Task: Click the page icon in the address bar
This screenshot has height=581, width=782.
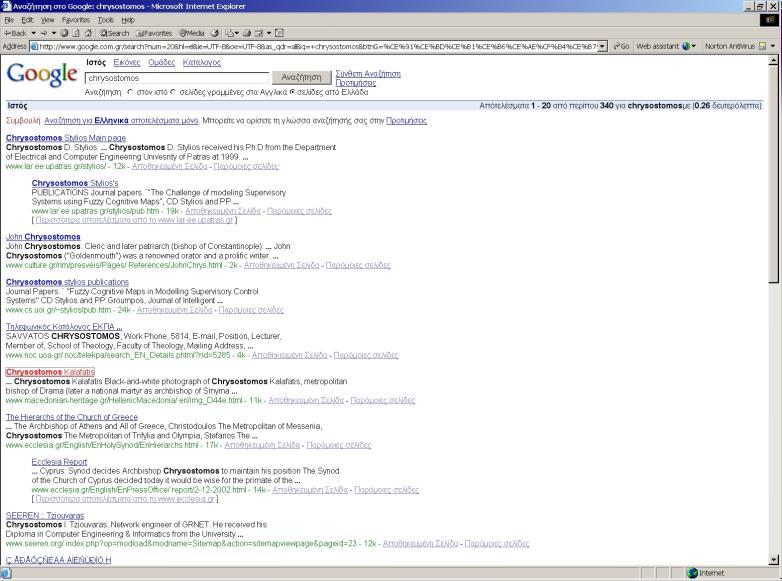Action: click(x=34, y=46)
